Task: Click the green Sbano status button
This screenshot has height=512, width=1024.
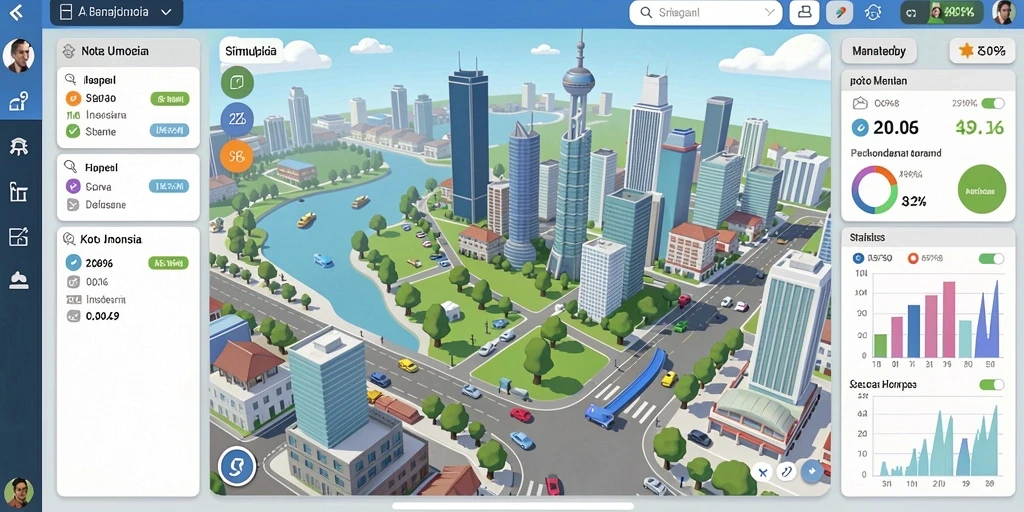Action: coord(170,99)
